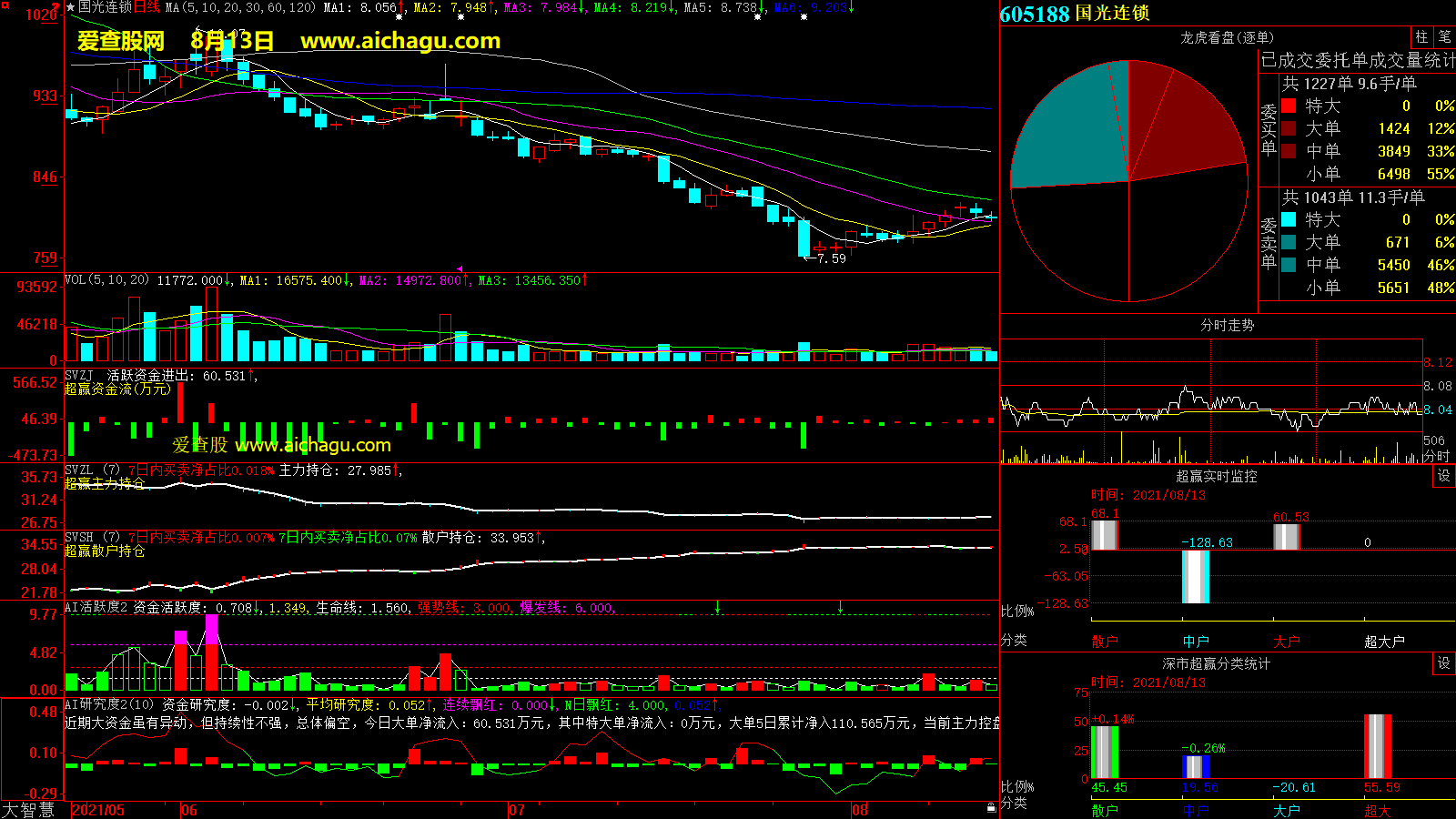Click the 柱 bar-chart view button
Image resolution: width=1456 pixels, height=819 pixels.
coord(1421,37)
